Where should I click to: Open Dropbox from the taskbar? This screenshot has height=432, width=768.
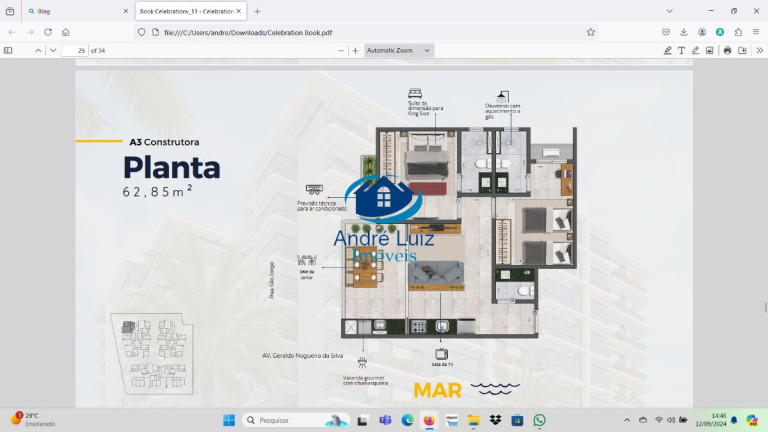[x=495, y=420]
